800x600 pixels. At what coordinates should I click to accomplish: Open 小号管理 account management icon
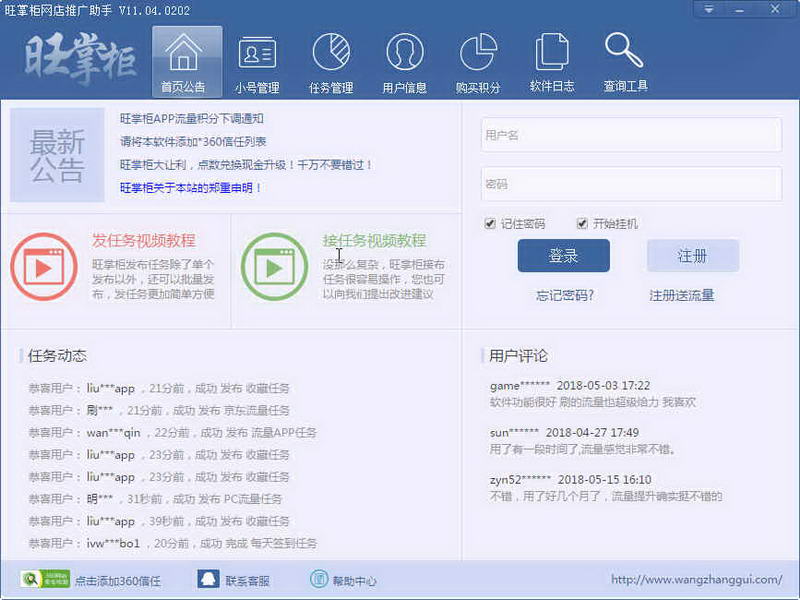point(257,62)
